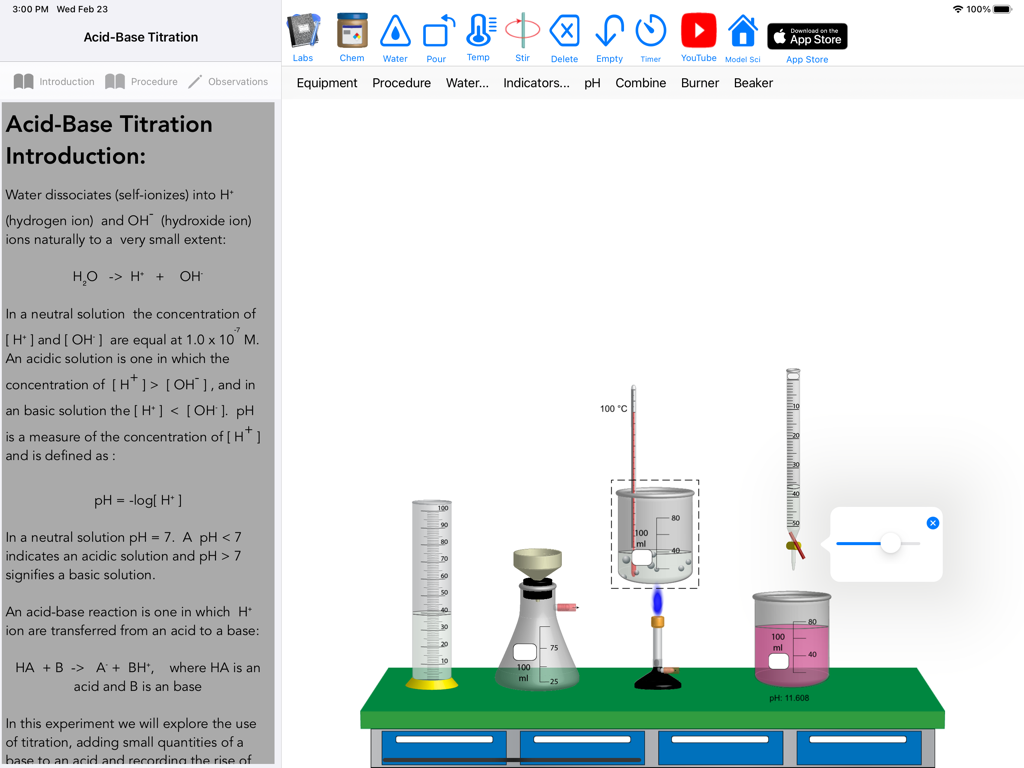Open the Beaker selection menu
The width and height of the screenshot is (1024, 768).
click(x=753, y=83)
